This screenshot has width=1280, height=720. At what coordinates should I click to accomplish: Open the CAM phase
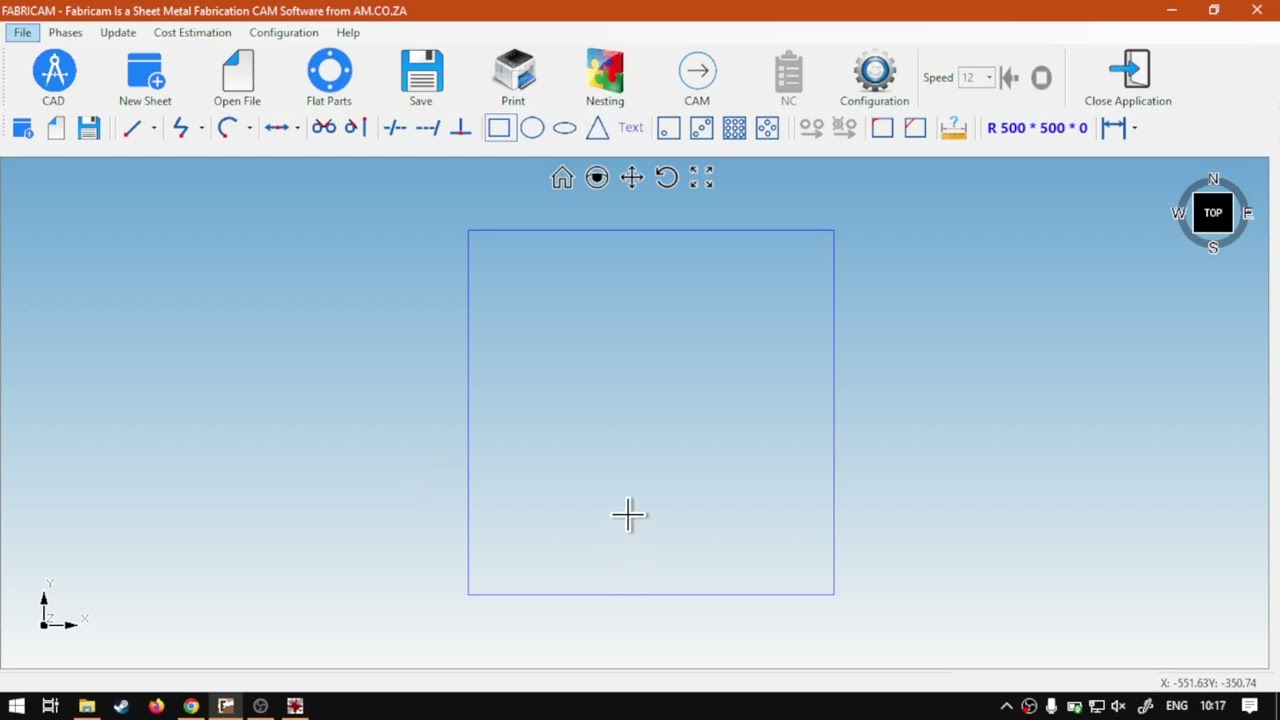click(697, 78)
